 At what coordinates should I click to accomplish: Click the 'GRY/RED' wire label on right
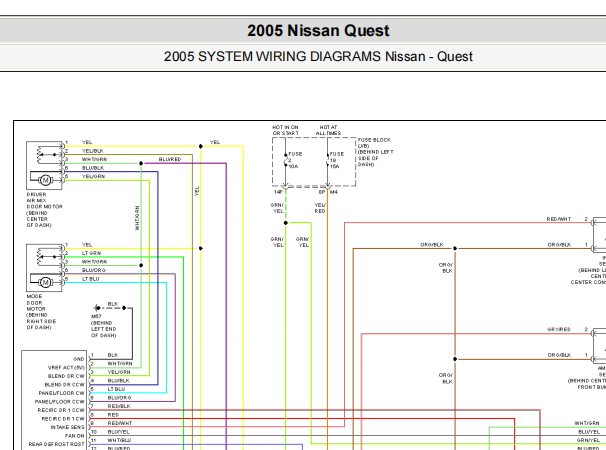pyautogui.click(x=559, y=329)
